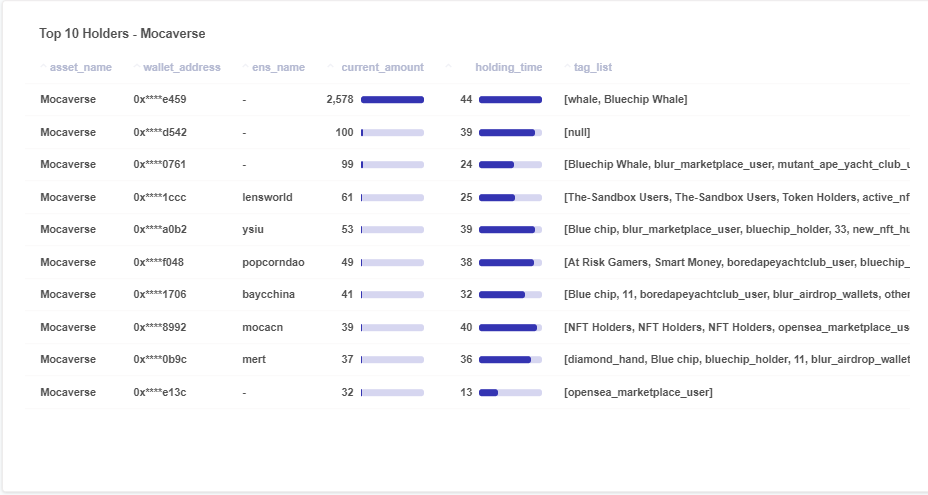Click holding time bar for value 13
The height and width of the screenshot is (495, 928).
coord(510,393)
